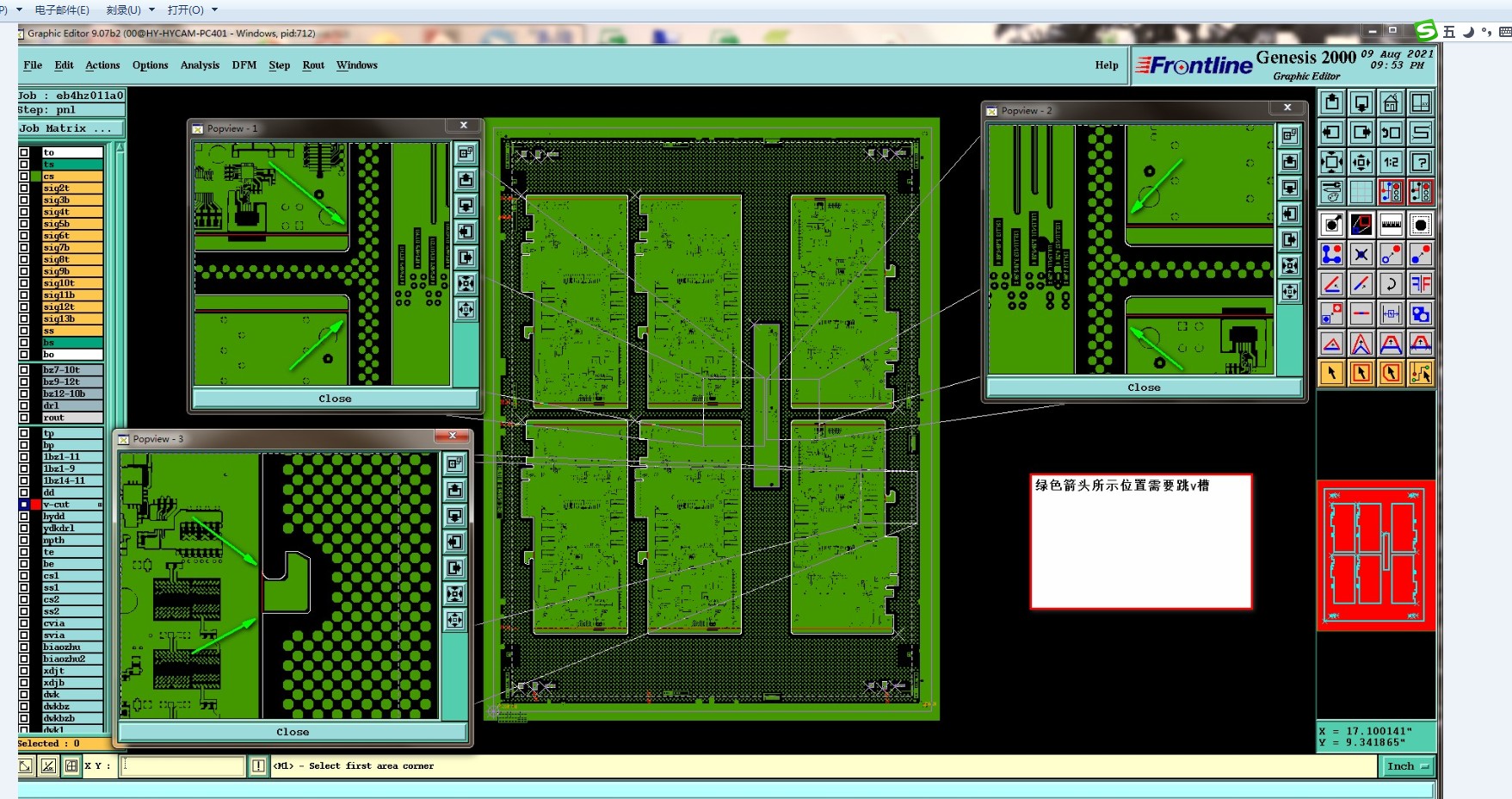1512x799 pixels.
Task: Select the yellow arrow select tool
Action: point(1332,373)
